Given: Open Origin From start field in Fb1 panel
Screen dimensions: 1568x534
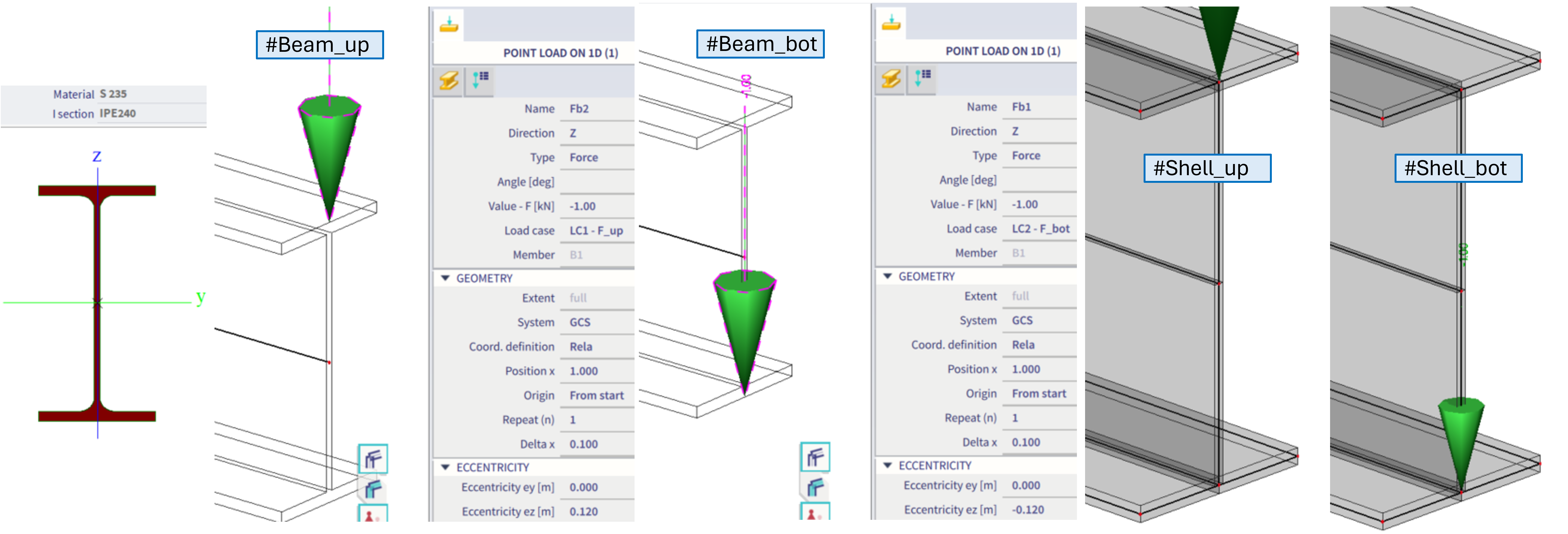Looking at the screenshot, I should (x=1039, y=394).
